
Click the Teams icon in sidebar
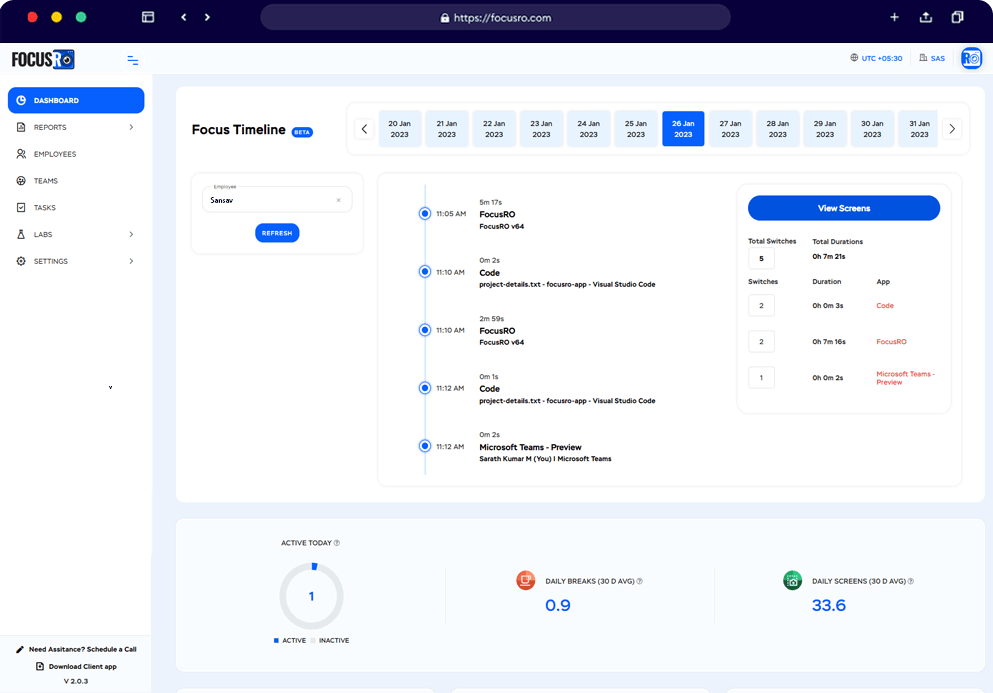21,181
